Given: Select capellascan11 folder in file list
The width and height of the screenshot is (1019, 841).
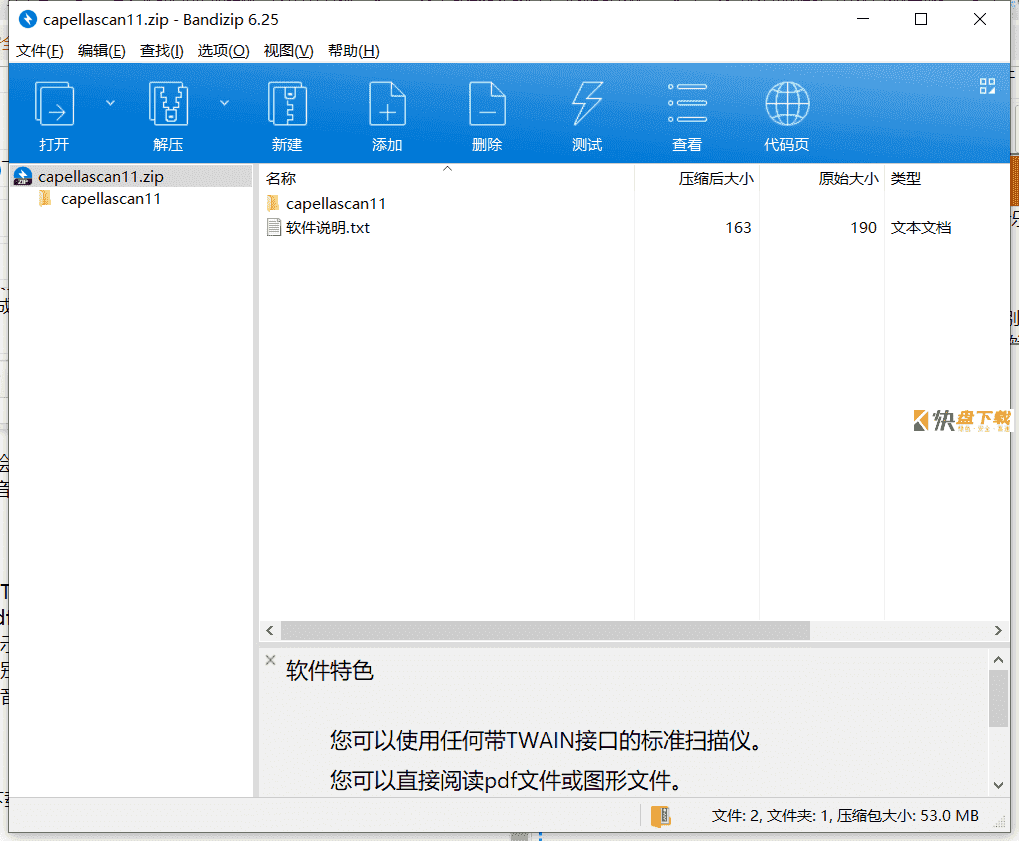Looking at the screenshot, I should point(336,204).
